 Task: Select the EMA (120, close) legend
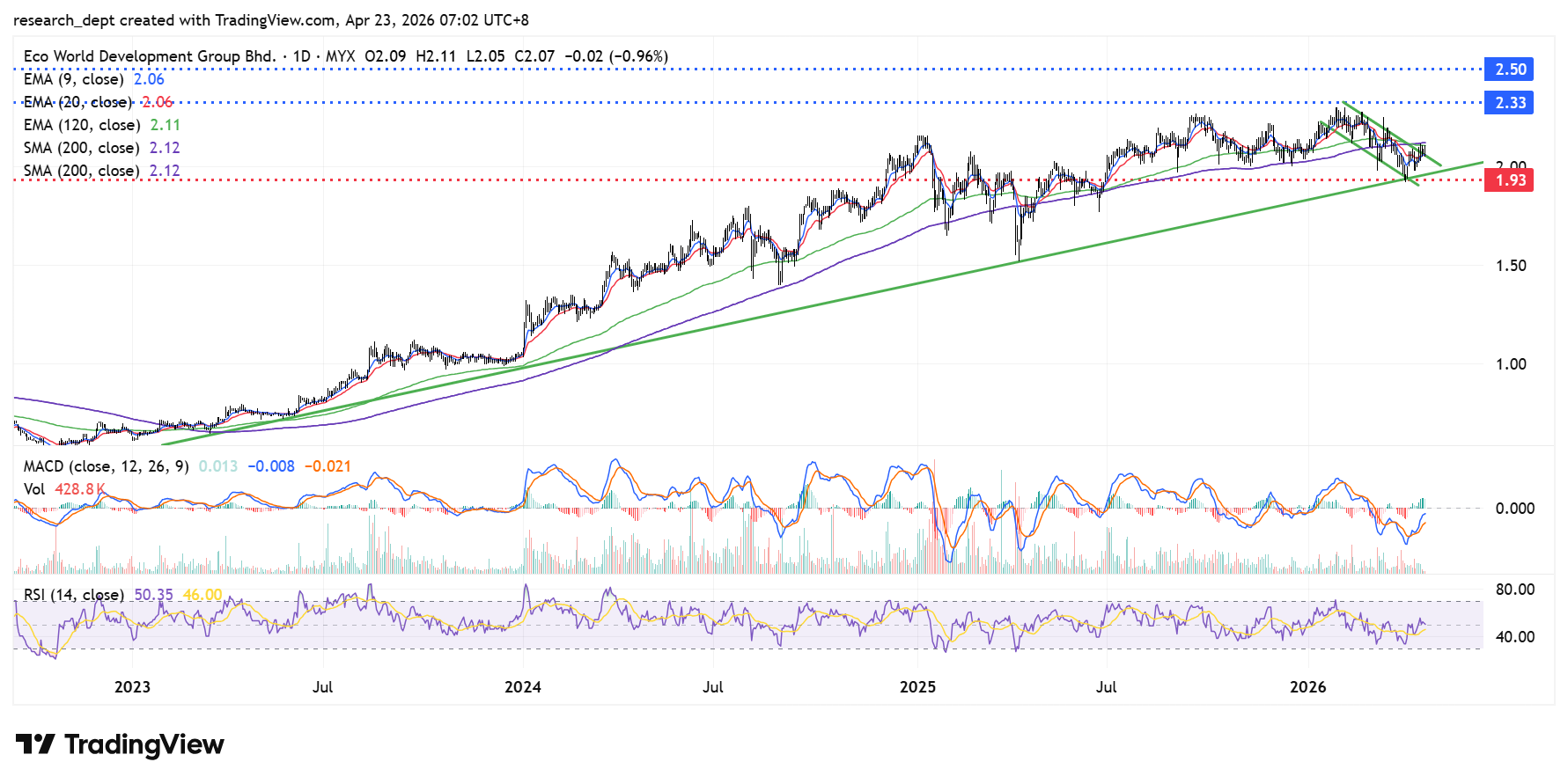click(82, 125)
